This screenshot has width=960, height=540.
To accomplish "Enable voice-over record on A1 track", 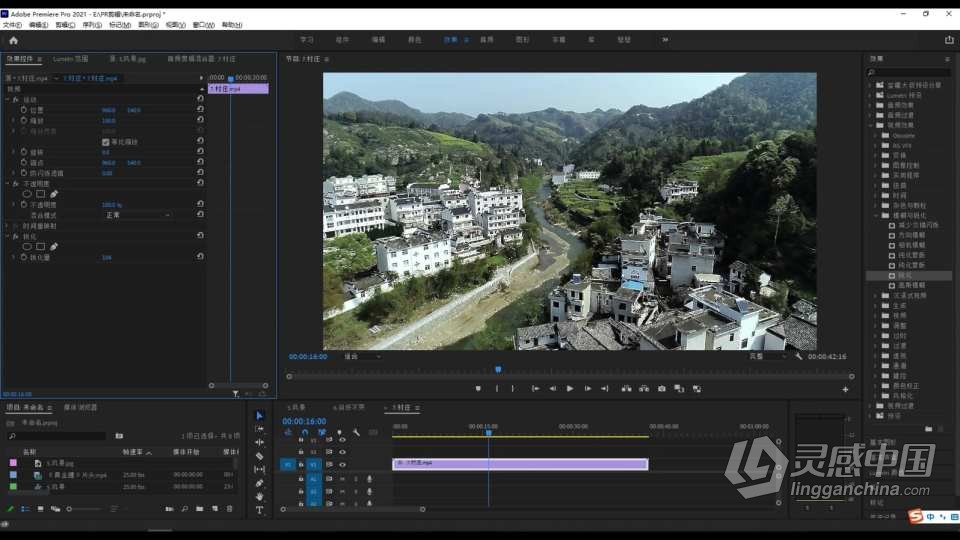I will coord(369,479).
